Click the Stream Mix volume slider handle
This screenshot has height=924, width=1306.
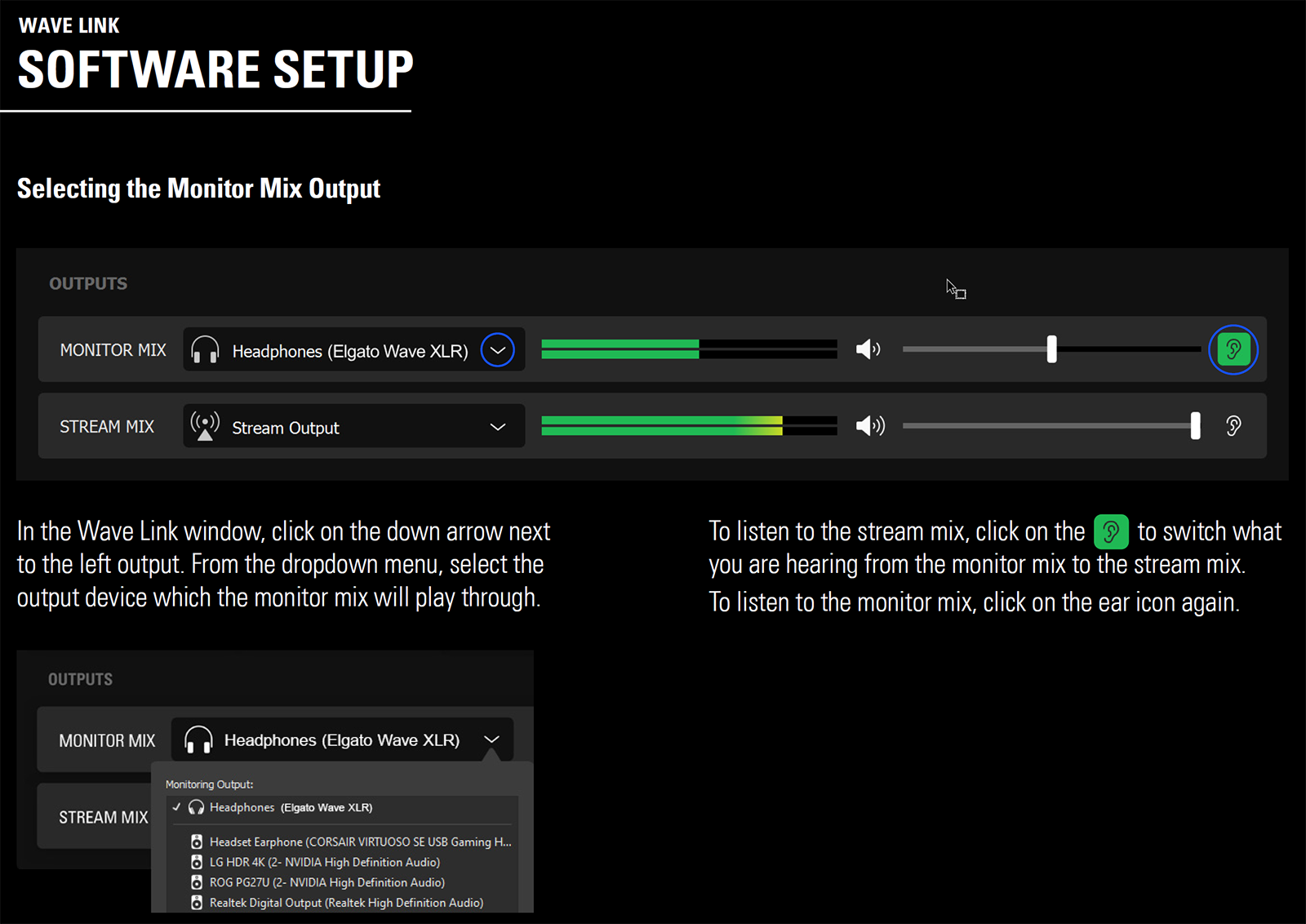[1196, 425]
